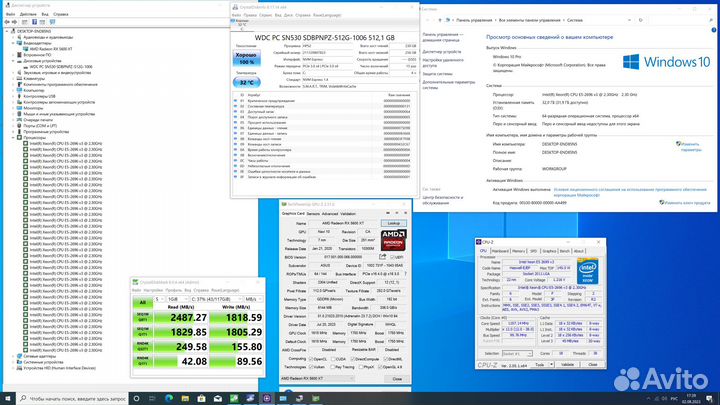Open the Windows Start menu
This screenshot has height=405, width=720.
[7, 398]
